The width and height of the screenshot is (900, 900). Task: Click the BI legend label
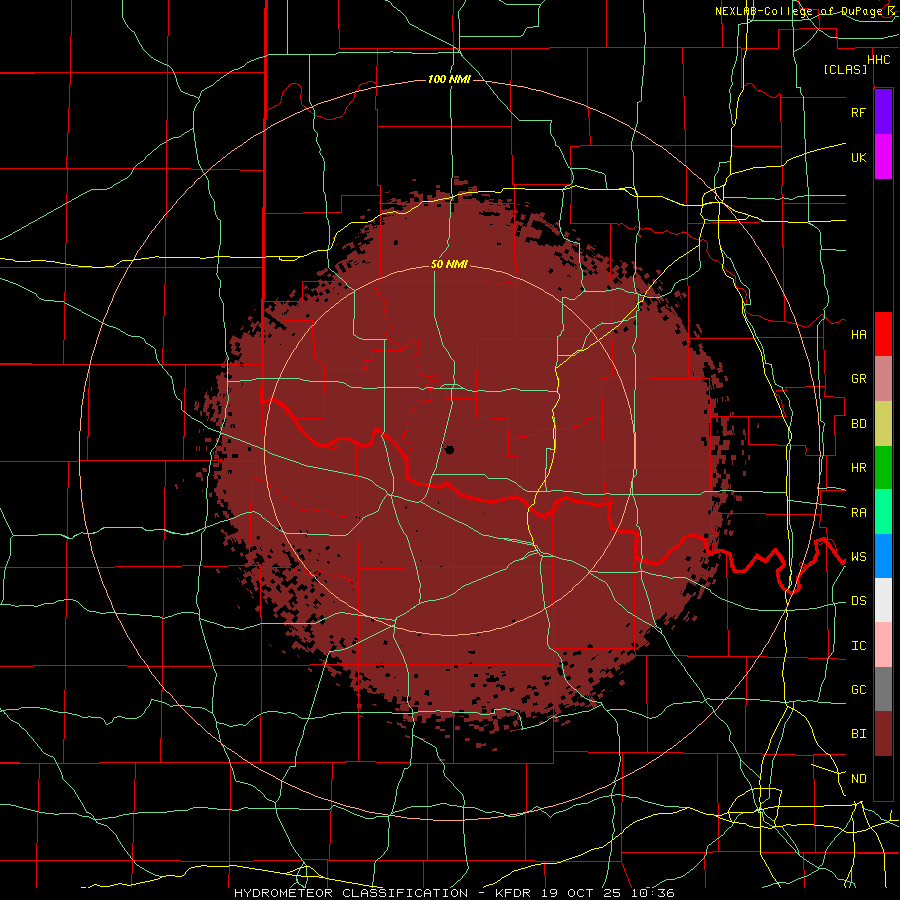point(858,734)
